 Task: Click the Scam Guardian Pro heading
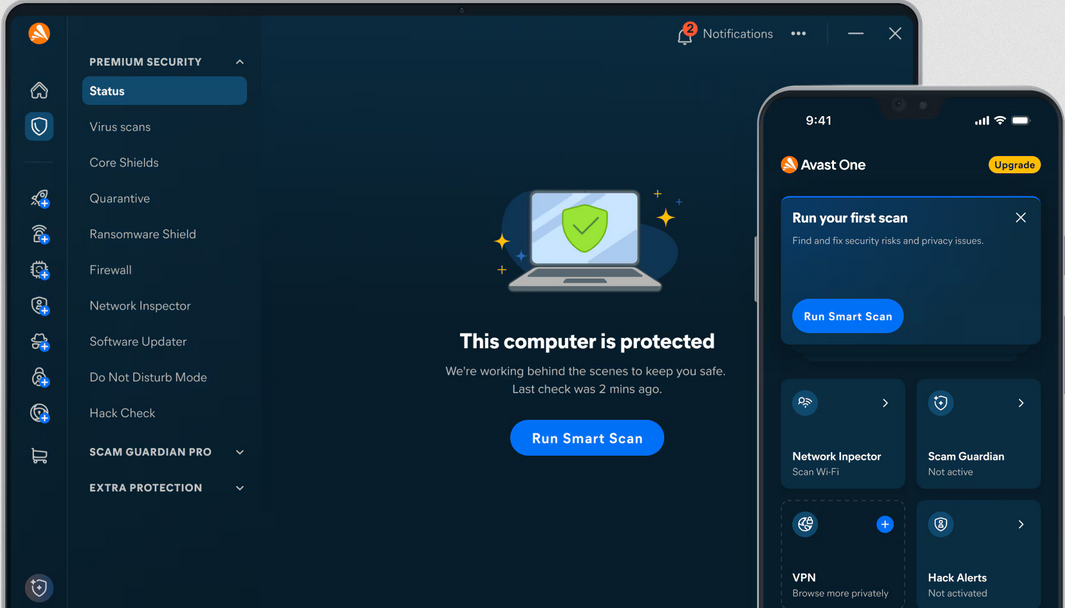click(x=150, y=452)
